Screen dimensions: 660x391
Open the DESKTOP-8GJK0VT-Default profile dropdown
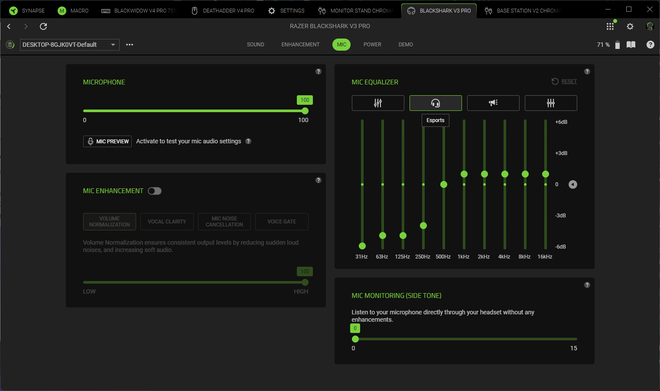[69, 45]
